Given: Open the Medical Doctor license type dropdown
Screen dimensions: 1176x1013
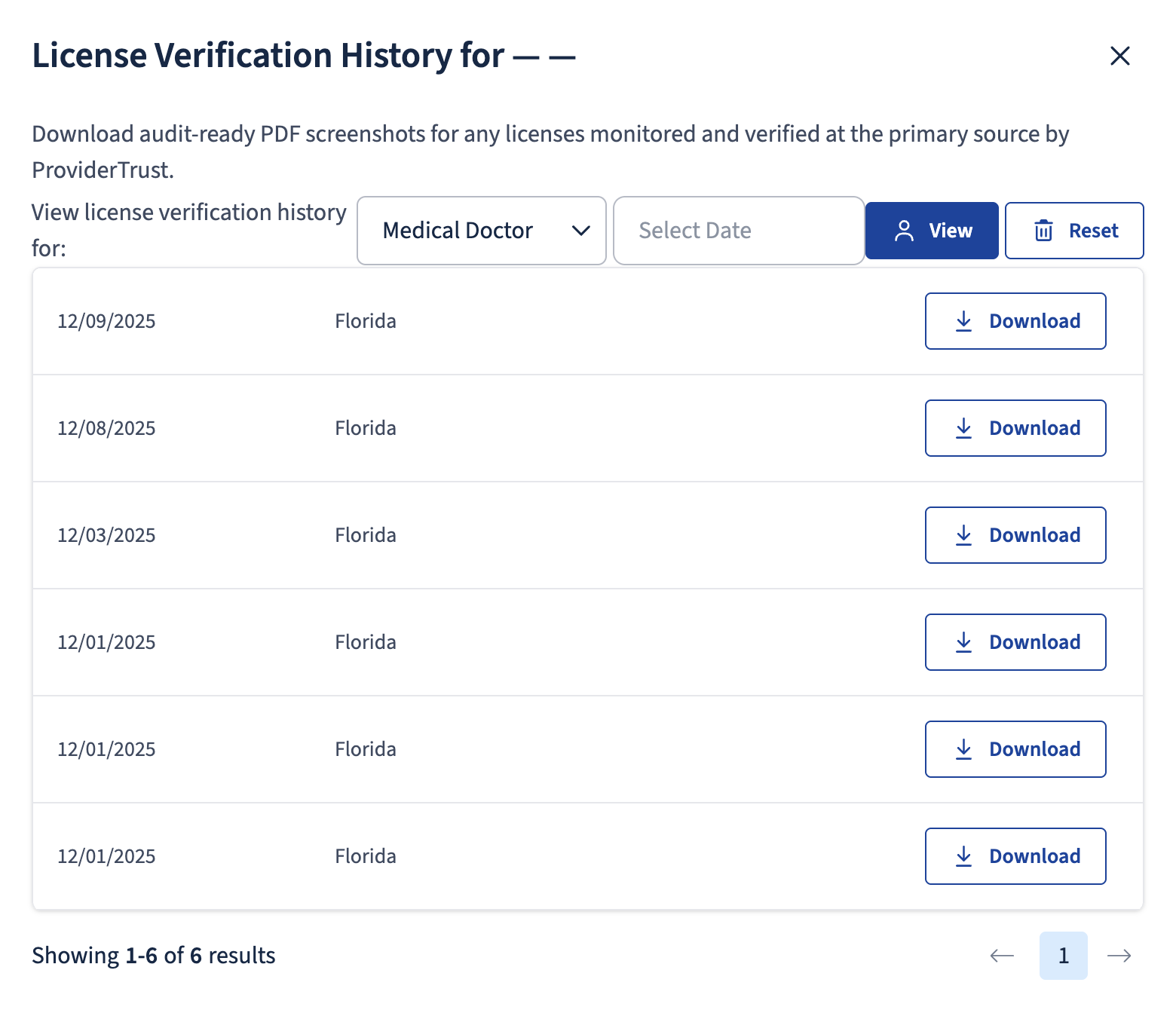Looking at the screenshot, I should 481,231.
